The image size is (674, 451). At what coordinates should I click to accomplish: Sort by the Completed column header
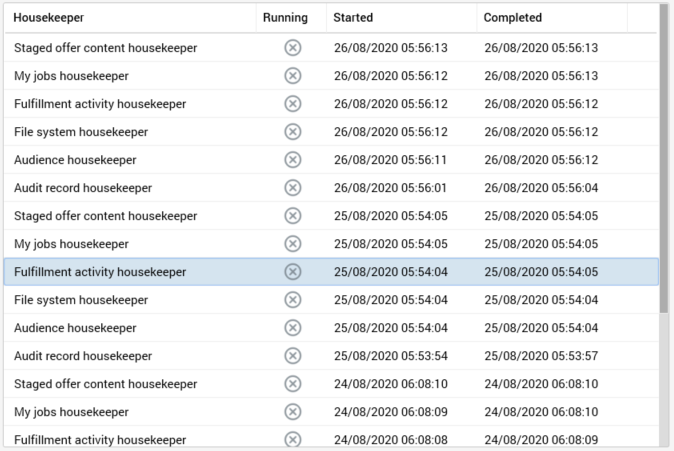pos(512,18)
